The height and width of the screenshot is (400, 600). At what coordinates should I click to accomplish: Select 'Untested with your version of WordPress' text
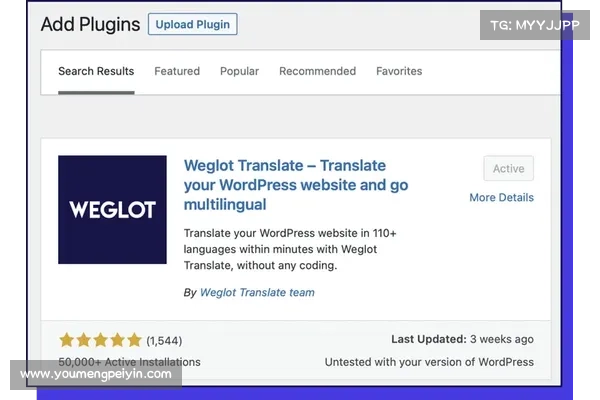coord(429,362)
